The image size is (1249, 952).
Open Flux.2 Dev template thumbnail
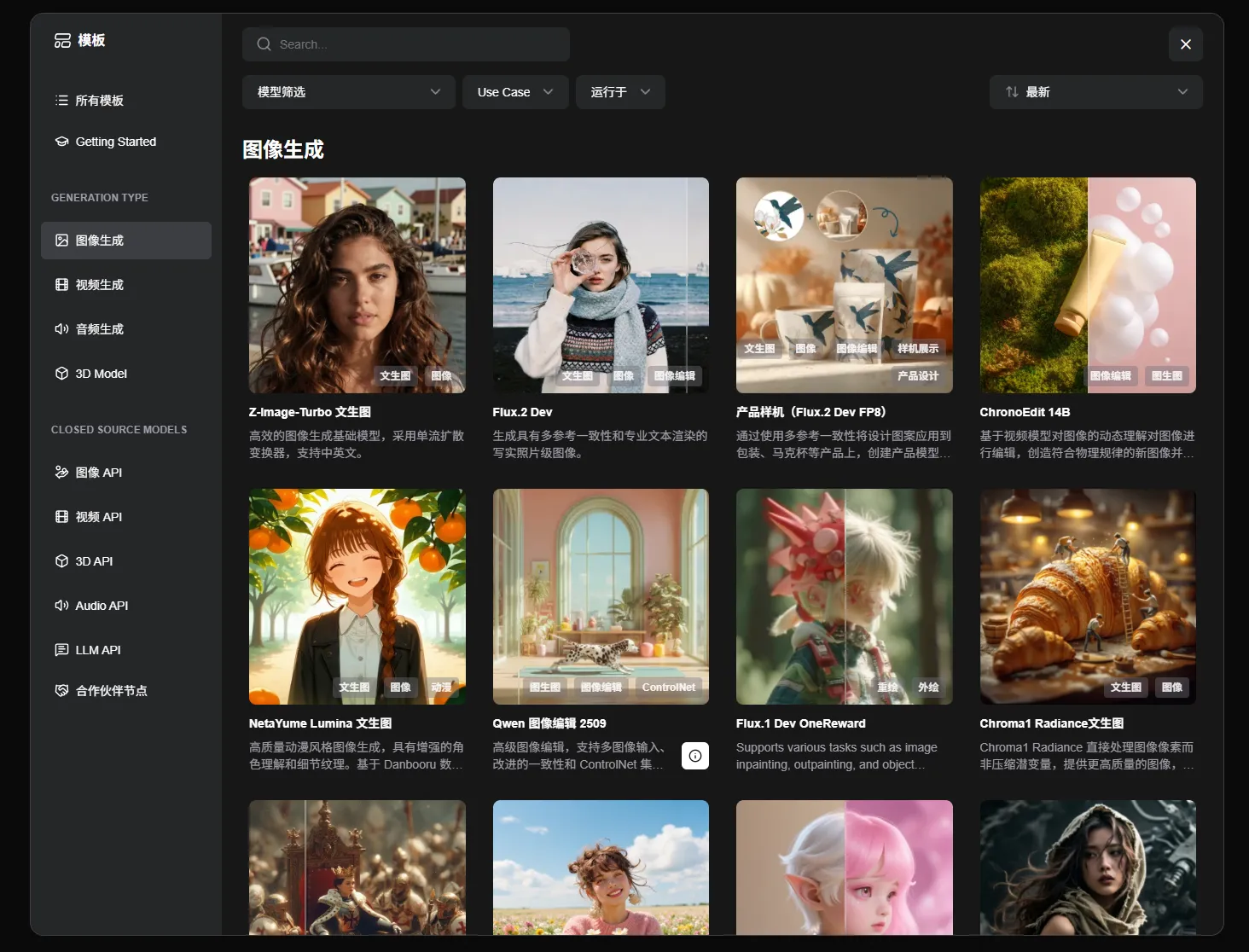601,285
